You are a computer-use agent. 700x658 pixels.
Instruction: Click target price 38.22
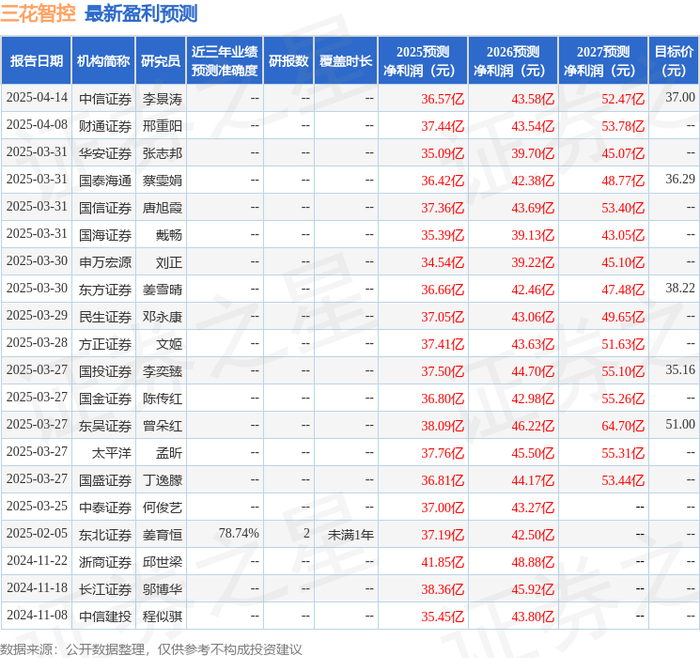tap(680, 288)
